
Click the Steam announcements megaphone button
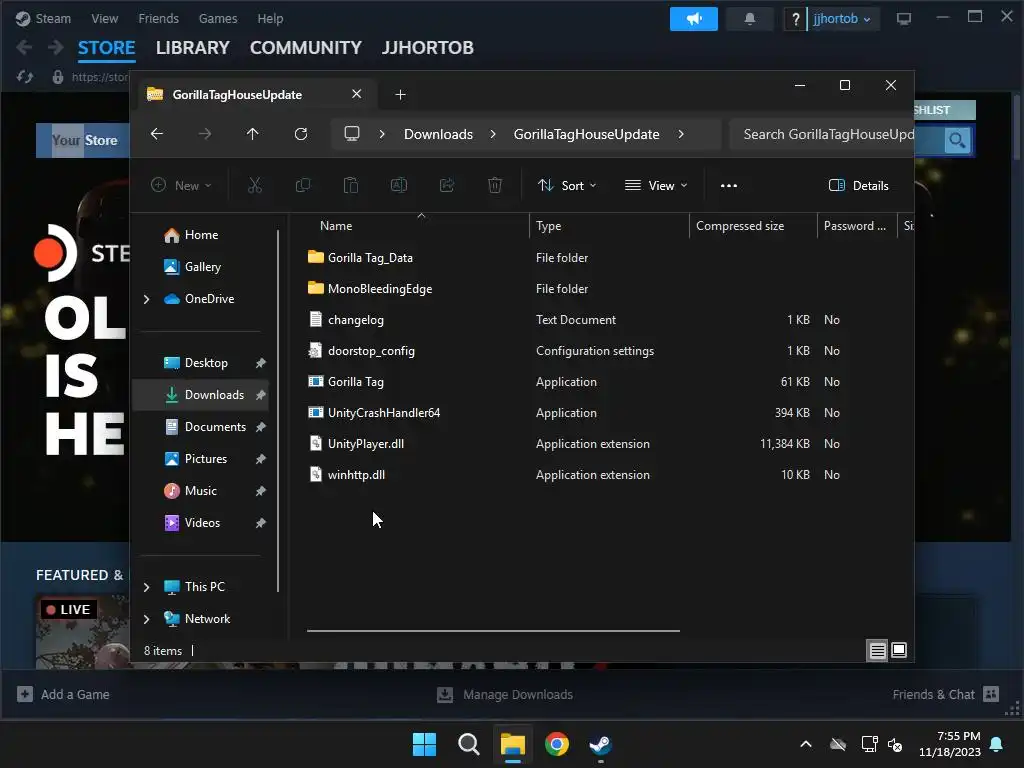[694, 19]
